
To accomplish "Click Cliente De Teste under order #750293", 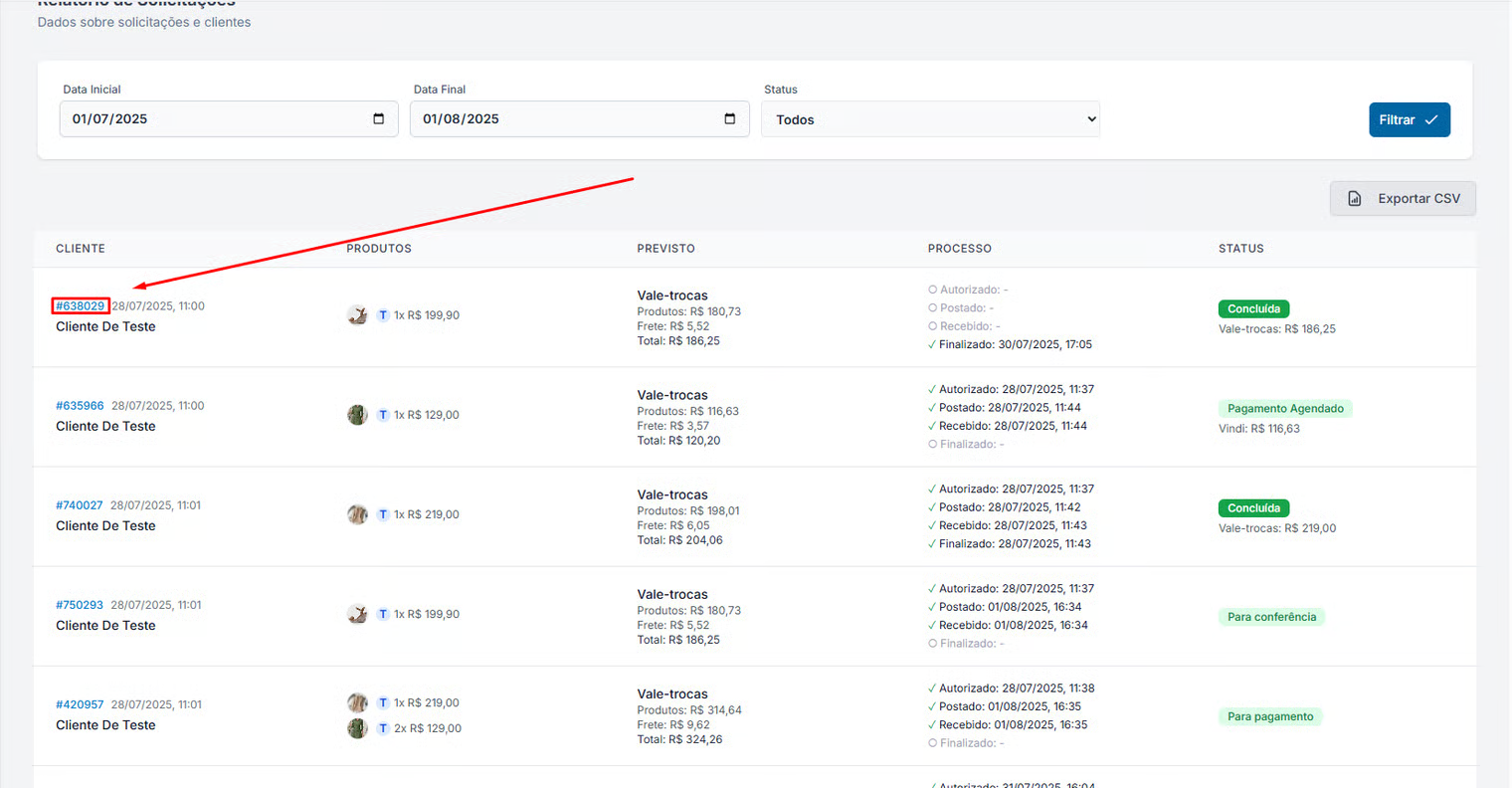I will 105,626.
